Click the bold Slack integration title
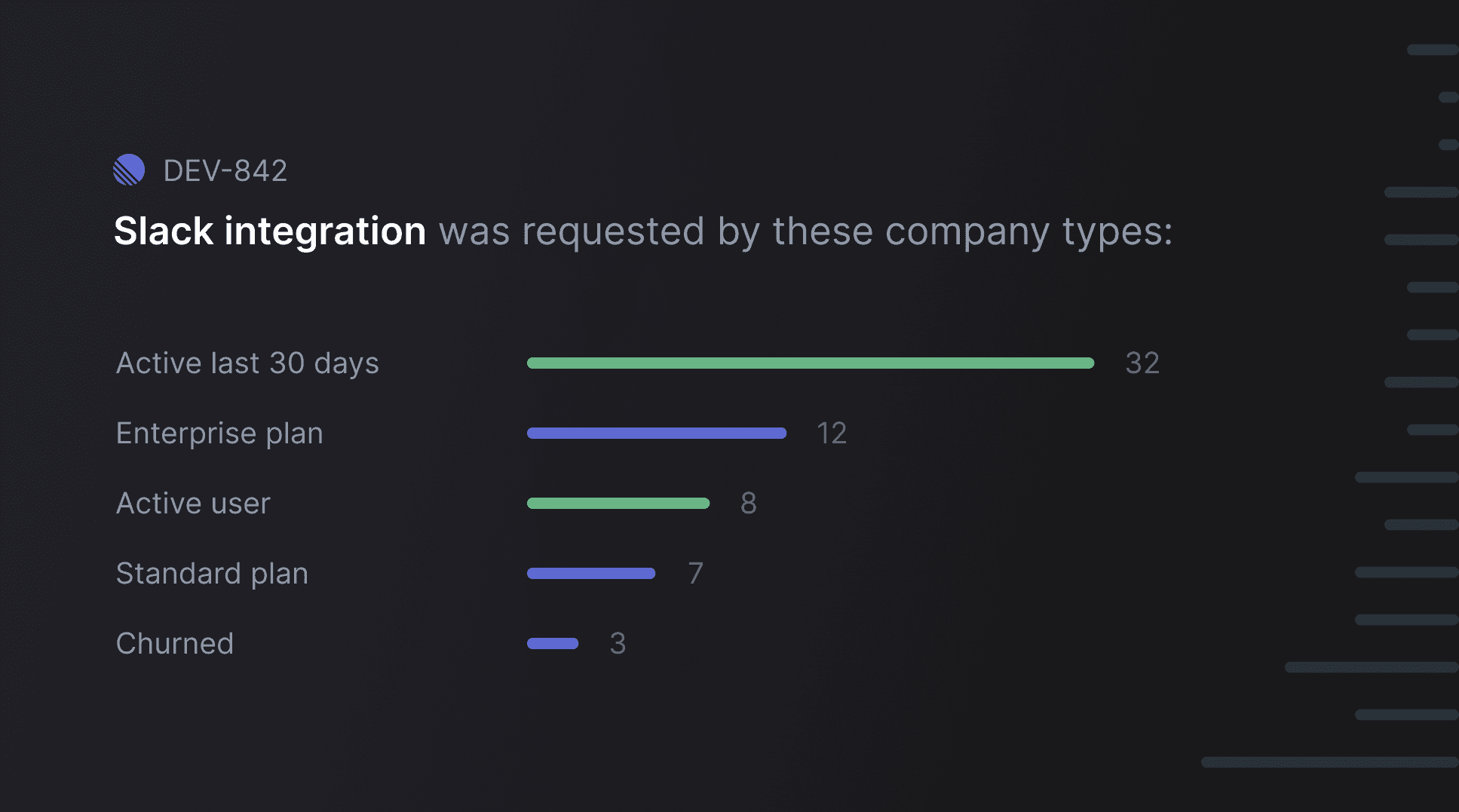 point(269,231)
